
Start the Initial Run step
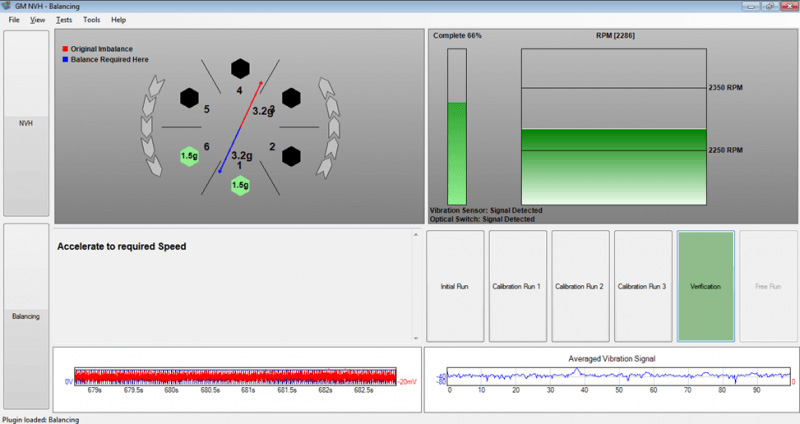pyautogui.click(x=455, y=286)
